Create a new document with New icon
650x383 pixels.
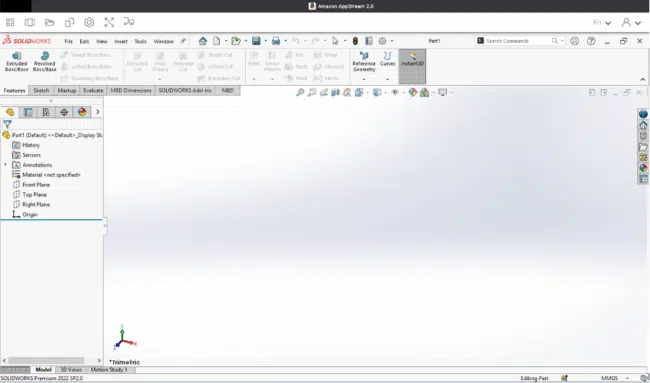(216, 41)
